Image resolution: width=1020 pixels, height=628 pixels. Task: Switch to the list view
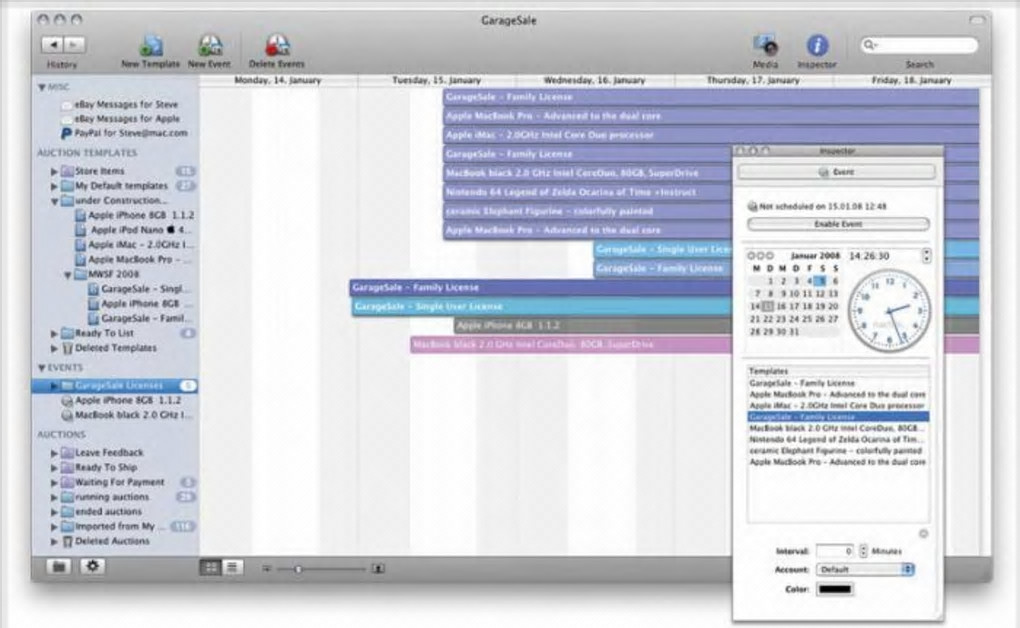tap(232, 568)
